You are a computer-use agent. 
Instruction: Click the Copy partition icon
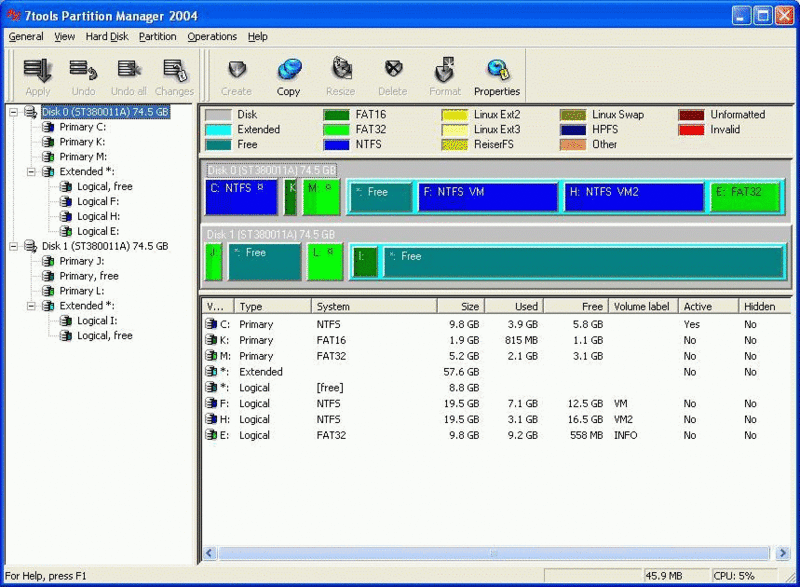coord(289,76)
